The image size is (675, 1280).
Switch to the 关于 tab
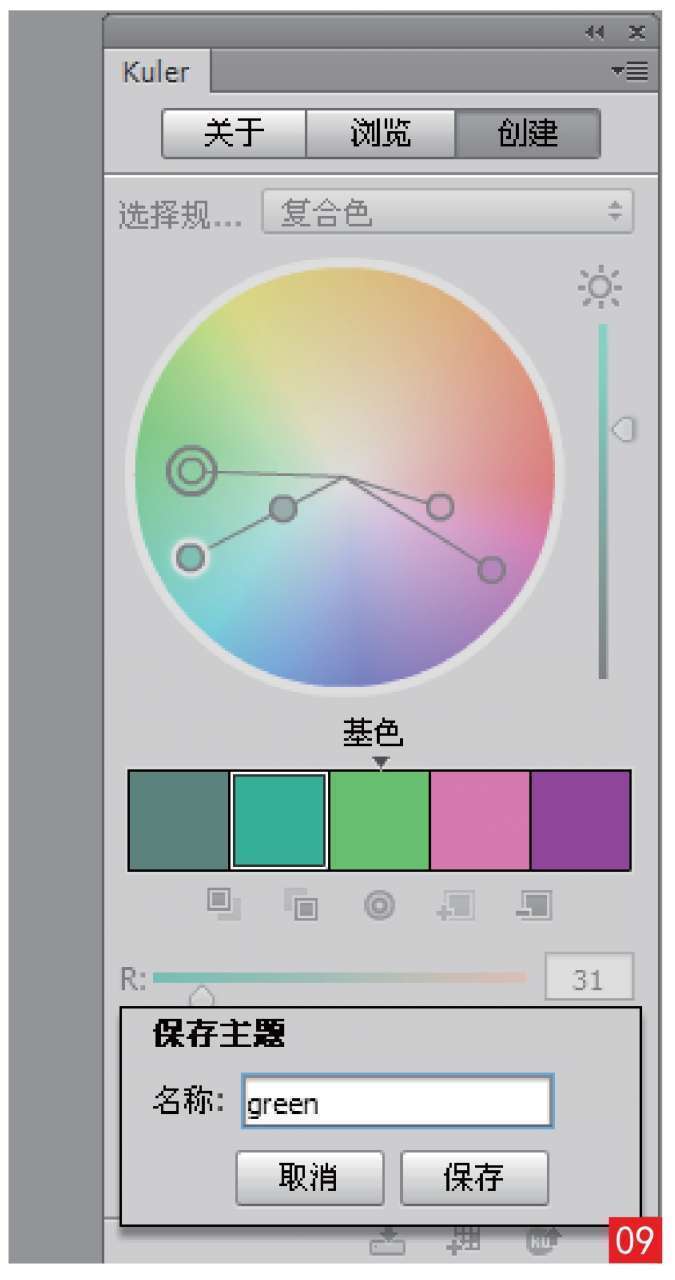(x=234, y=134)
